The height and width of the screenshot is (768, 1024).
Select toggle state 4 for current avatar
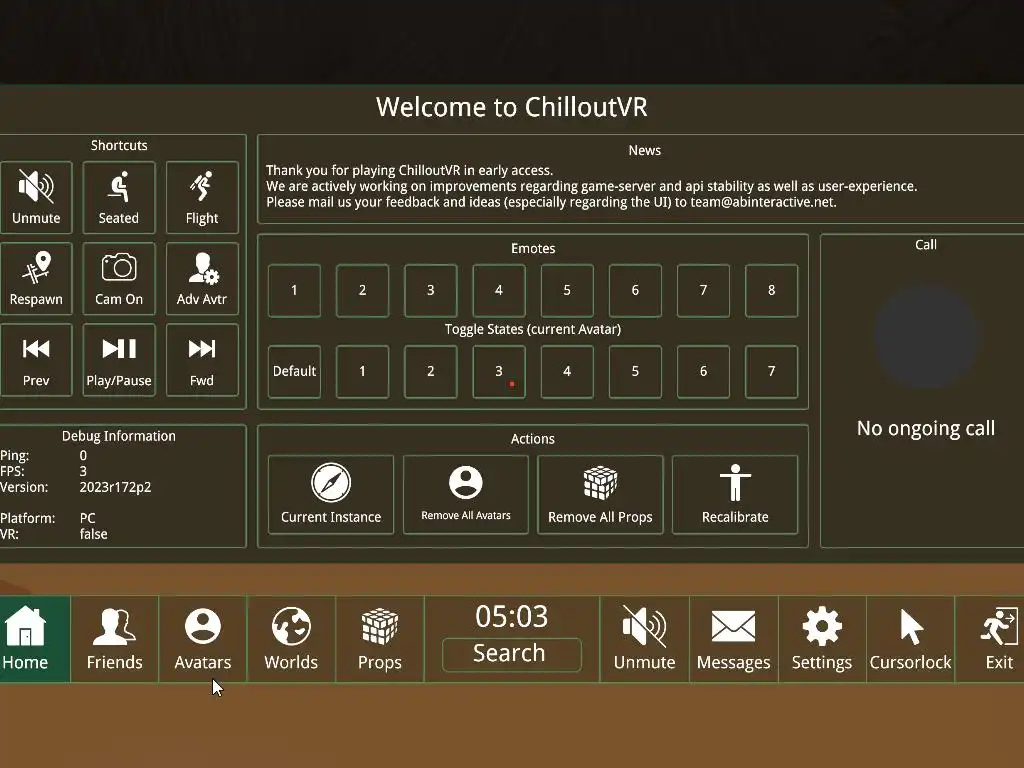coord(567,372)
